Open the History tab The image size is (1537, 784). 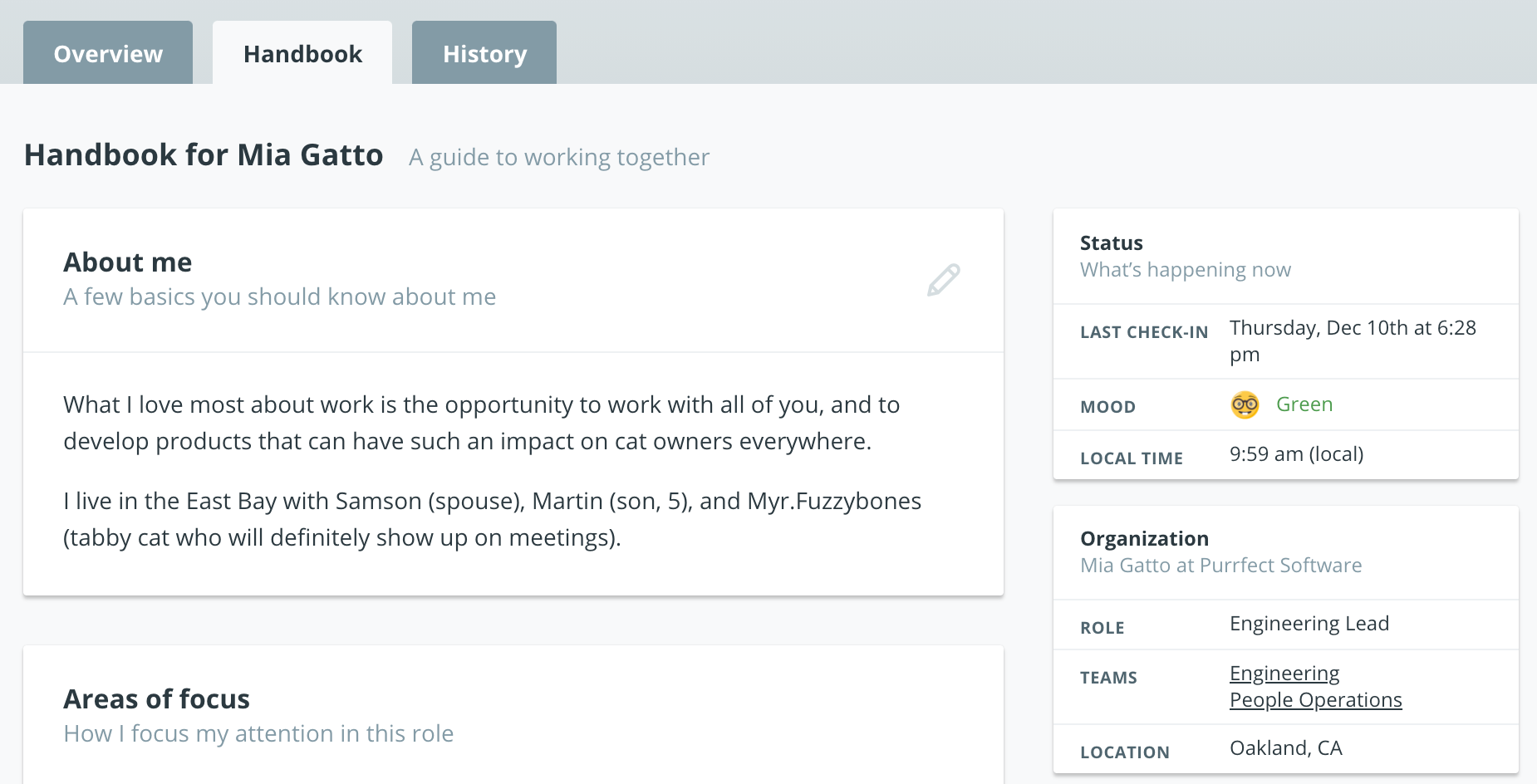point(484,53)
